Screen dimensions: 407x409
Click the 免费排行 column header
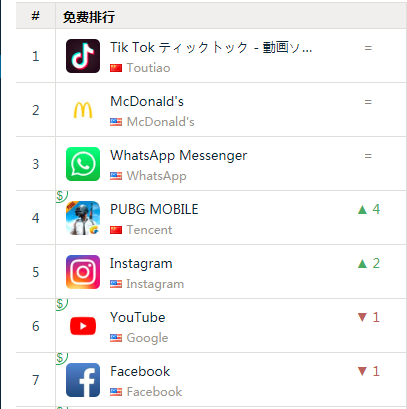pos(89,17)
